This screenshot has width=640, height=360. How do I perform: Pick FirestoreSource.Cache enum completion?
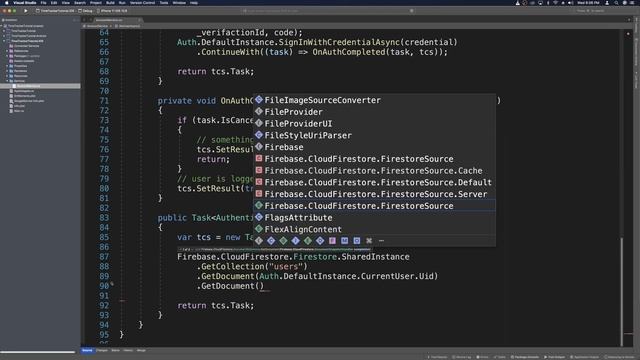point(375,171)
